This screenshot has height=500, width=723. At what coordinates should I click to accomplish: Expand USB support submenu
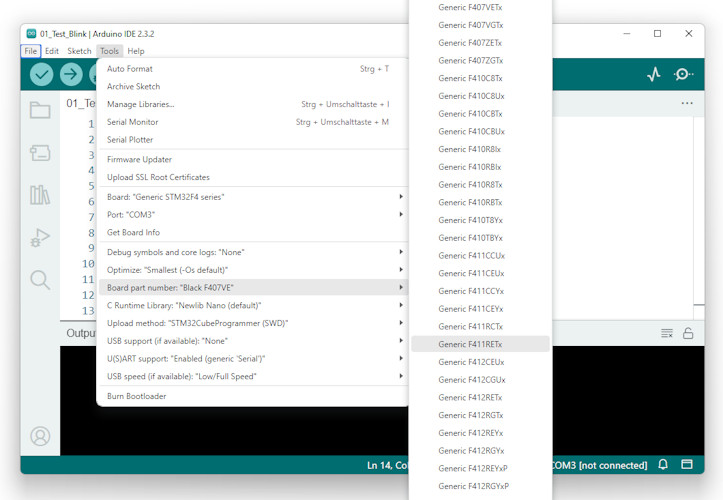click(x=252, y=341)
